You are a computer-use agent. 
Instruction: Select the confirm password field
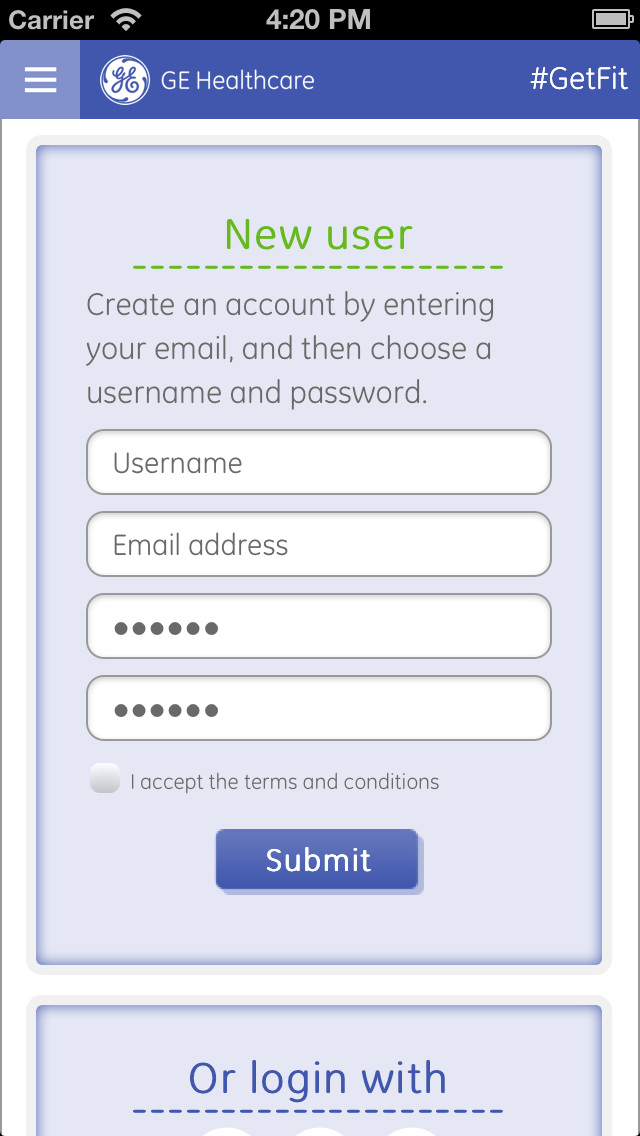pos(319,708)
